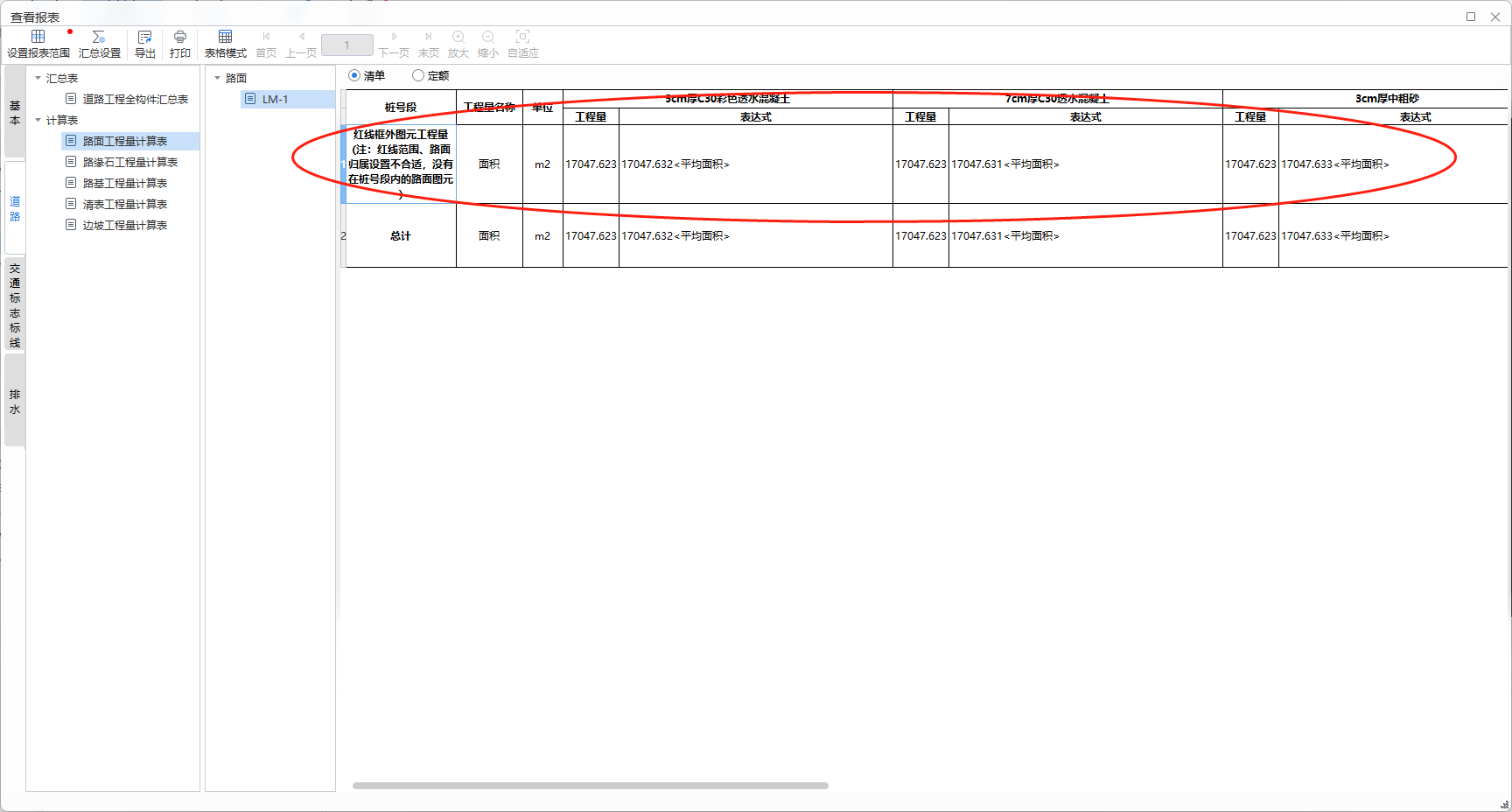Image resolution: width=1512 pixels, height=812 pixels.
Task: Click the horizontal scrollbar thumb
Action: pyautogui.click(x=591, y=786)
